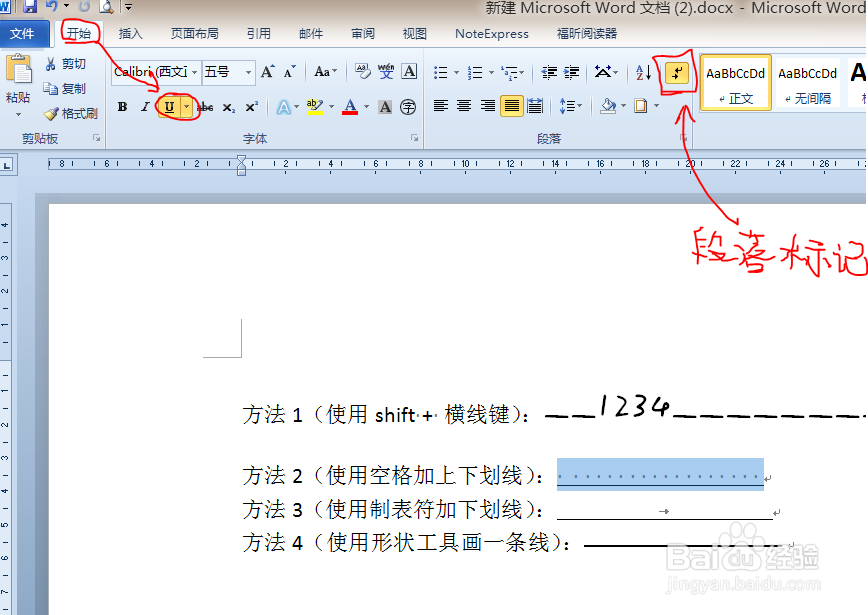Open the NoteExpress ribbon tab
Viewport: 868px width, 615px height.
tap(491, 33)
